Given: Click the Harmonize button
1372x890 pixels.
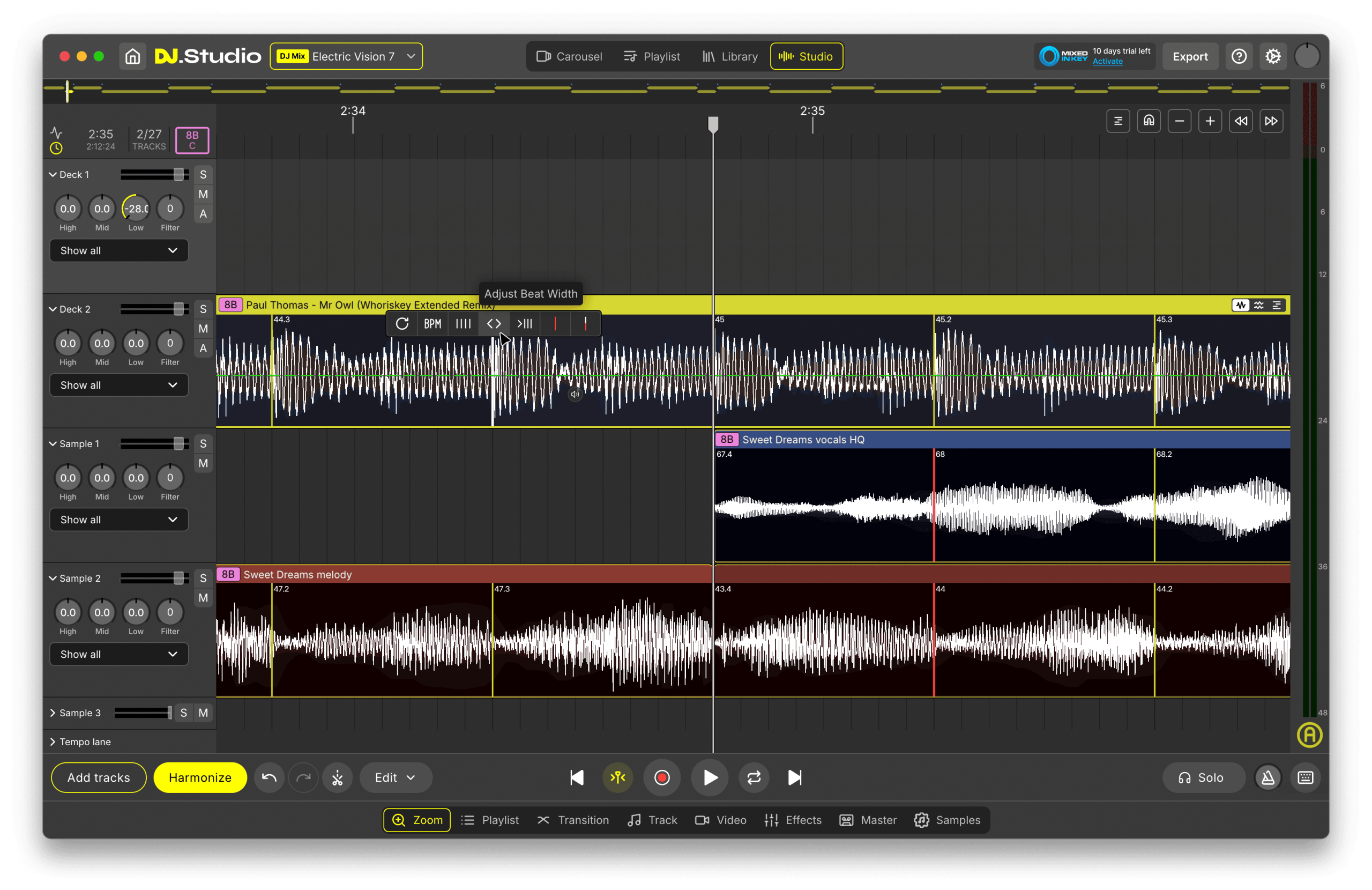Looking at the screenshot, I should pyautogui.click(x=200, y=777).
